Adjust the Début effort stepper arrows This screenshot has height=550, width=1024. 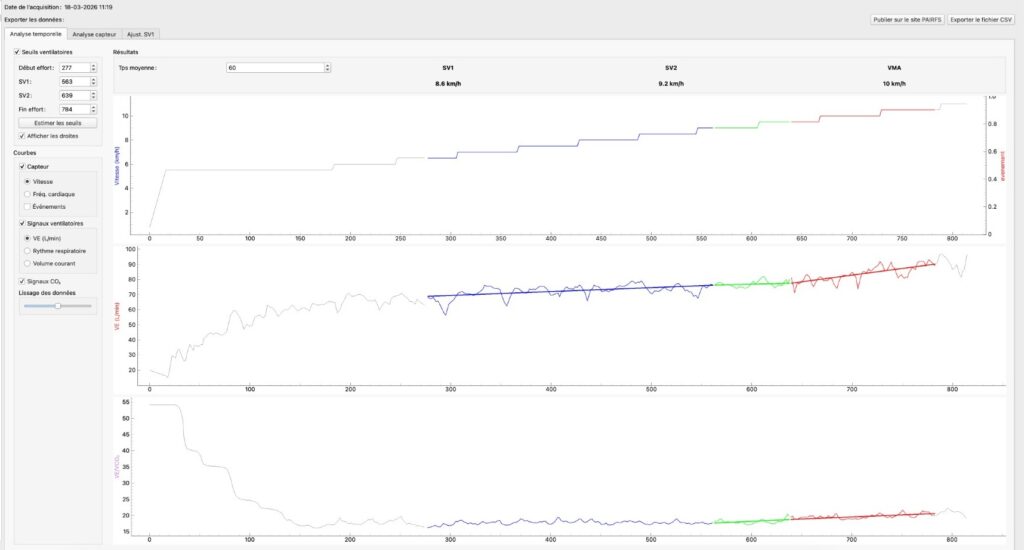93,68
